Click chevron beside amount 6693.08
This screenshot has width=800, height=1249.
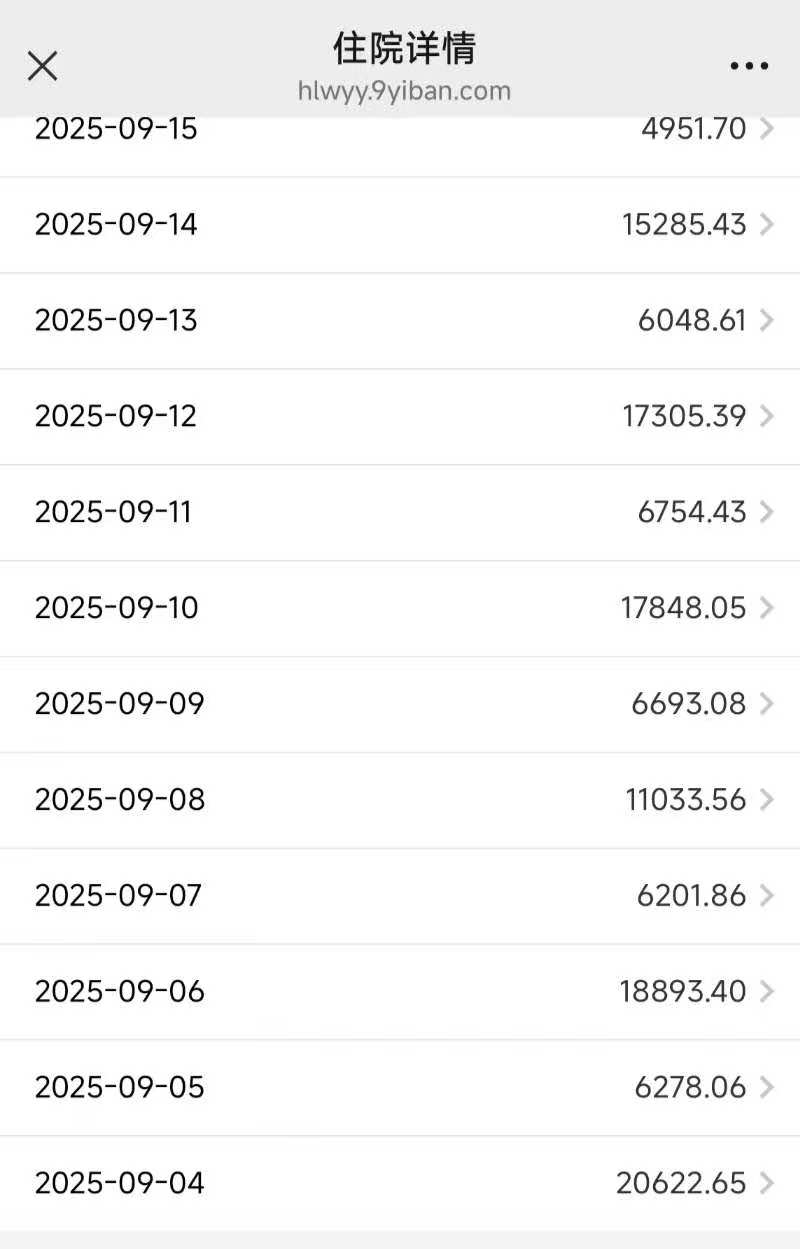[x=767, y=704]
